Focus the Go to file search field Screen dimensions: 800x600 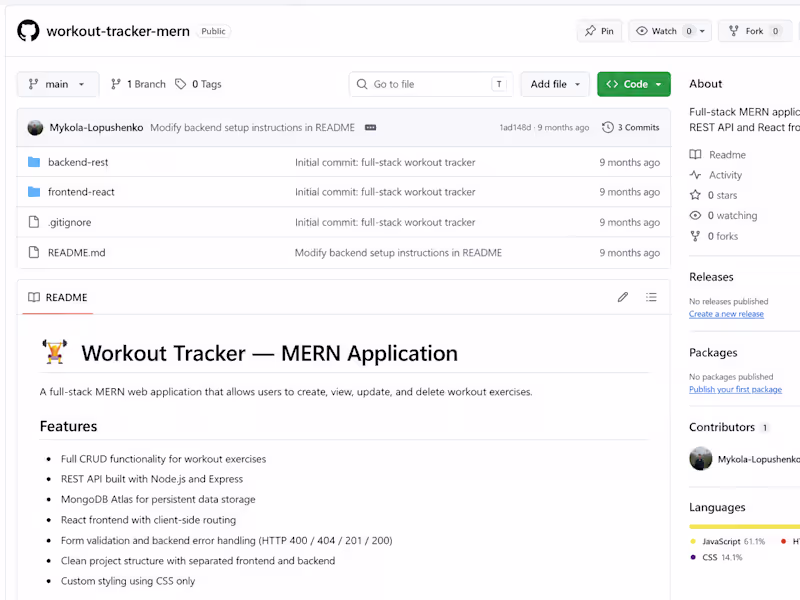click(431, 84)
